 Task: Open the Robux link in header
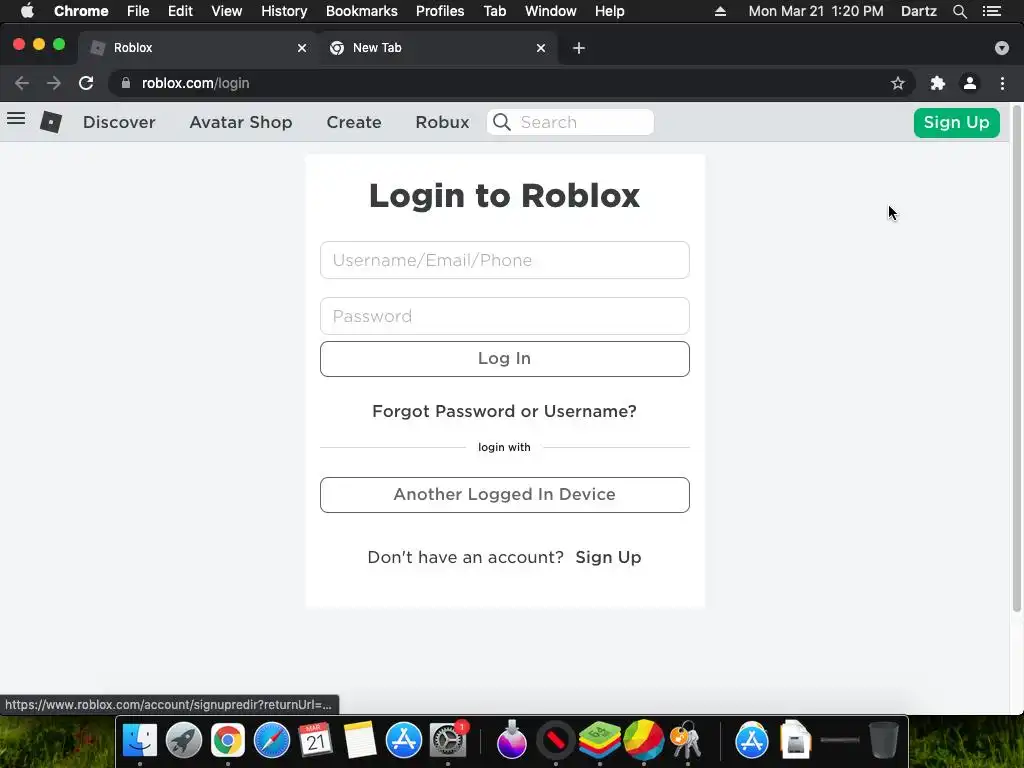point(442,122)
